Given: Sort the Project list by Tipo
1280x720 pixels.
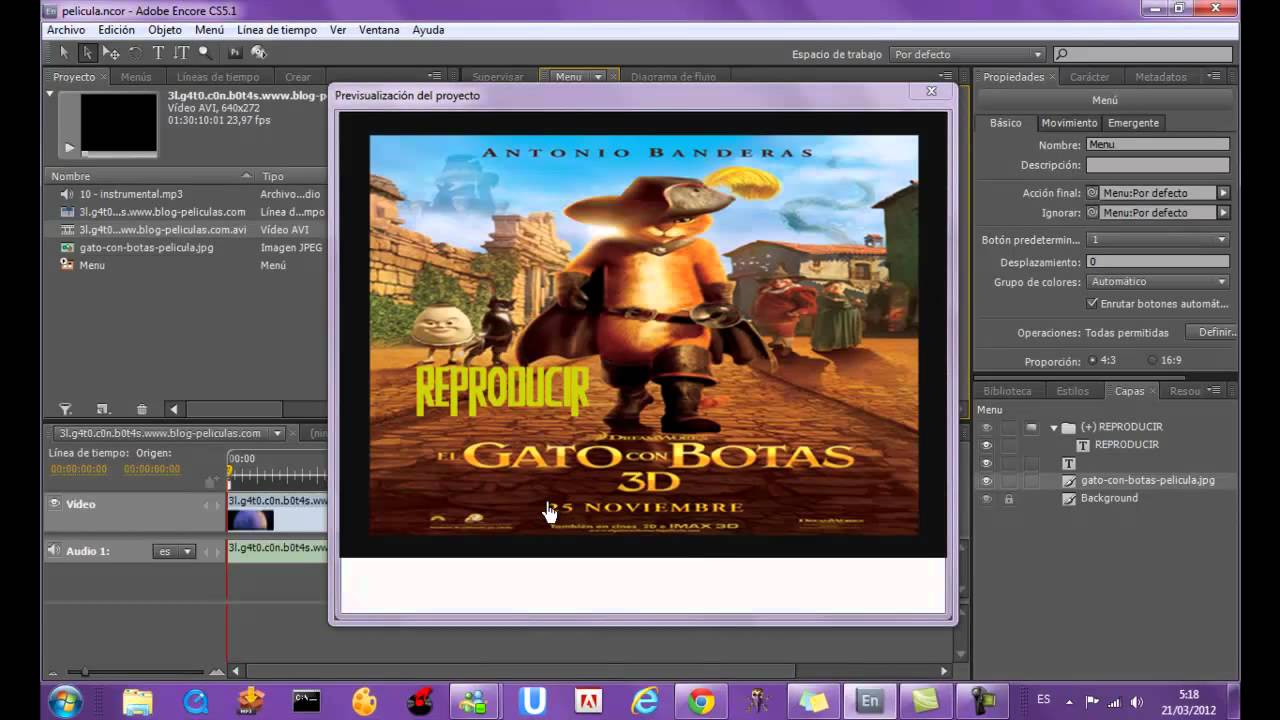Looking at the screenshot, I should pyautogui.click(x=292, y=176).
